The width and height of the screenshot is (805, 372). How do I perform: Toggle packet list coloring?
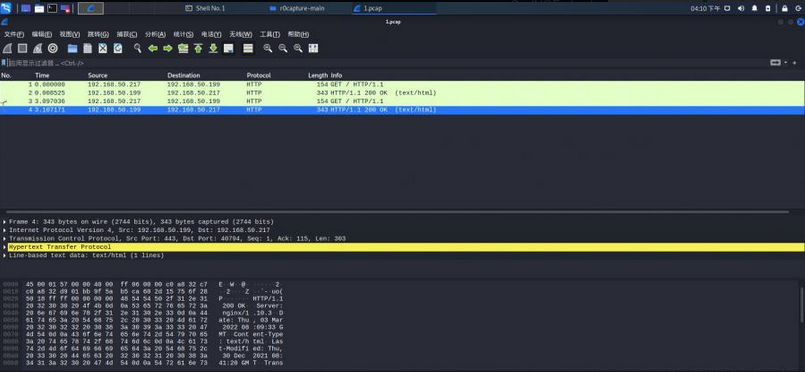click(x=248, y=48)
